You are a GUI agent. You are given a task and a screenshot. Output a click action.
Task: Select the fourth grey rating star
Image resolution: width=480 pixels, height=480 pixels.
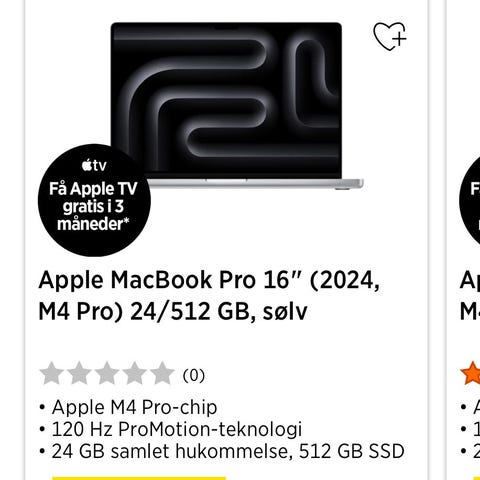pos(135,373)
